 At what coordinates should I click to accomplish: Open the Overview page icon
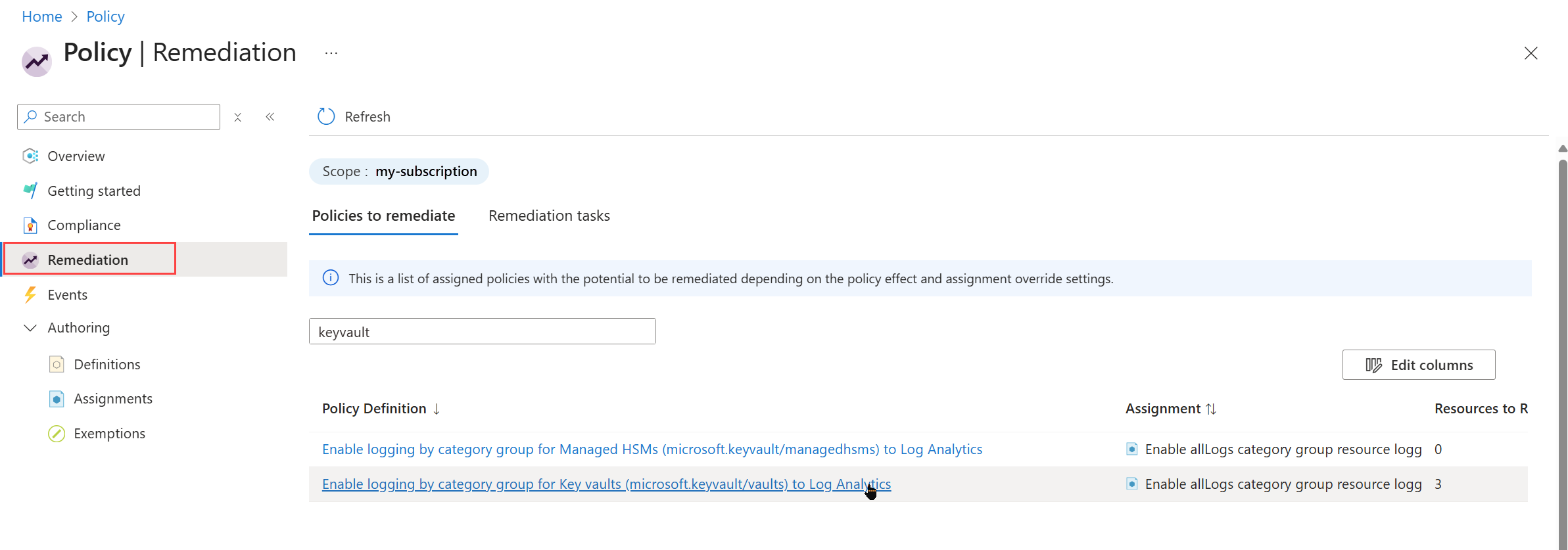(30, 156)
